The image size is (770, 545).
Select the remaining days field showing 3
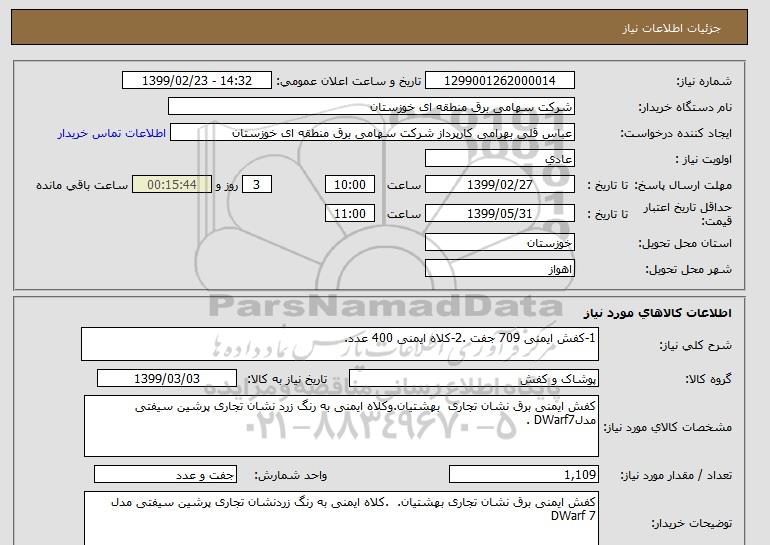pyautogui.click(x=258, y=185)
